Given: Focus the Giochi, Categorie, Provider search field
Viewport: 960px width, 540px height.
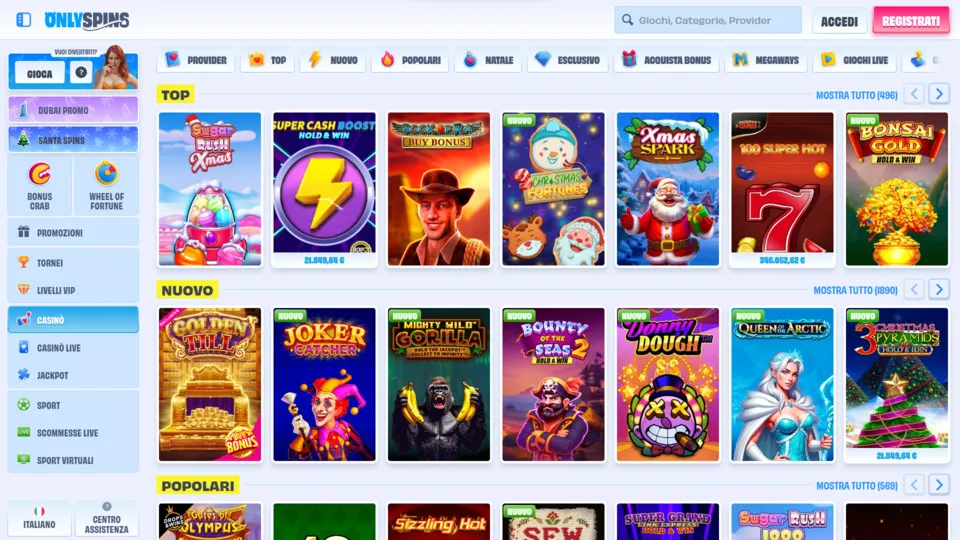Looking at the screenshot, I should coord(708,20).
